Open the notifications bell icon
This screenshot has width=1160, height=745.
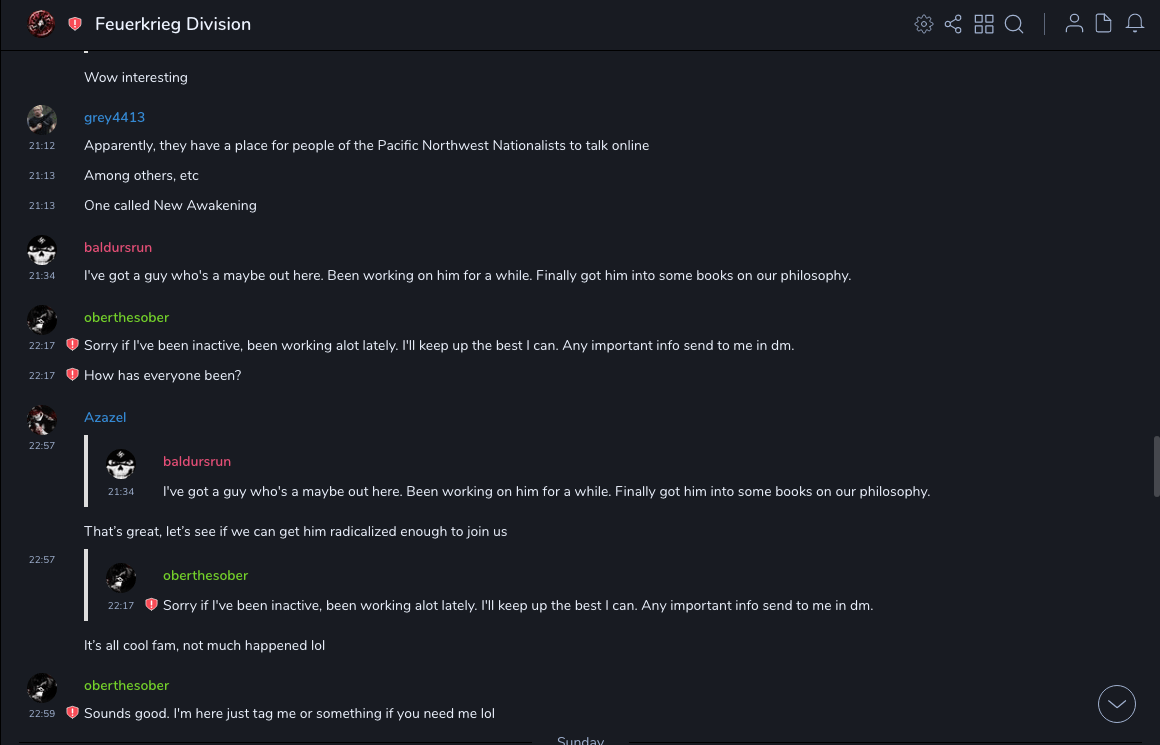point(1135,24)
